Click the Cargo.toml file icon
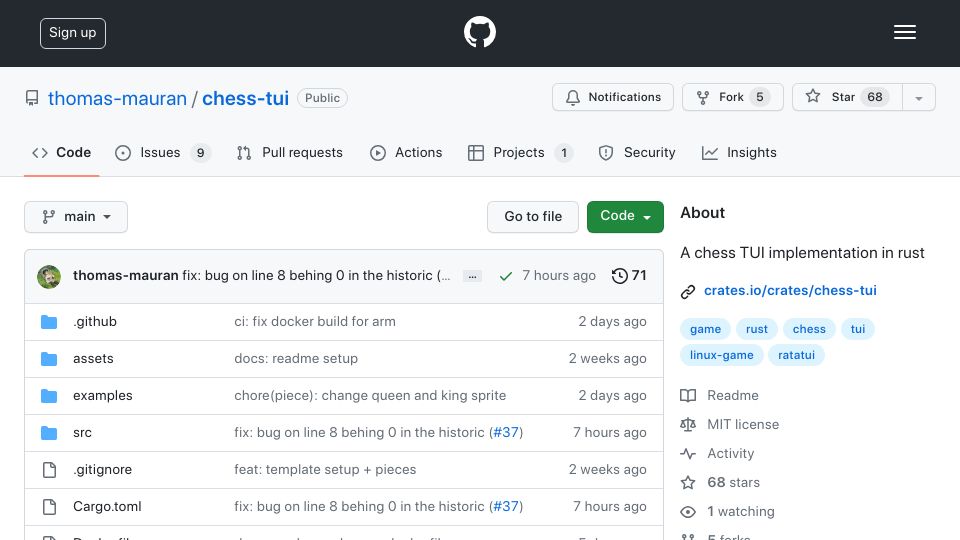Screen dimensions: 960x540 [49, 507]
